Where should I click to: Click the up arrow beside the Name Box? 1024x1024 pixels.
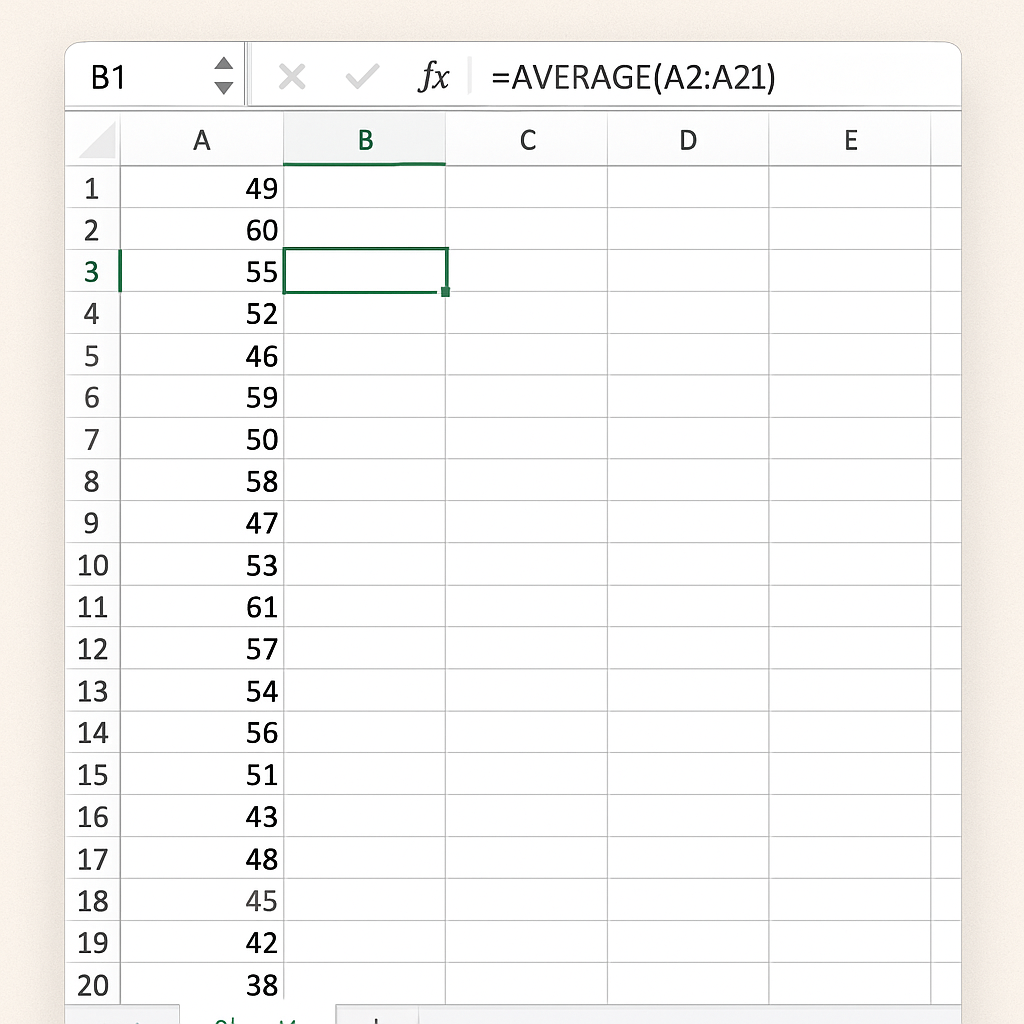click(x=224, y=65)
